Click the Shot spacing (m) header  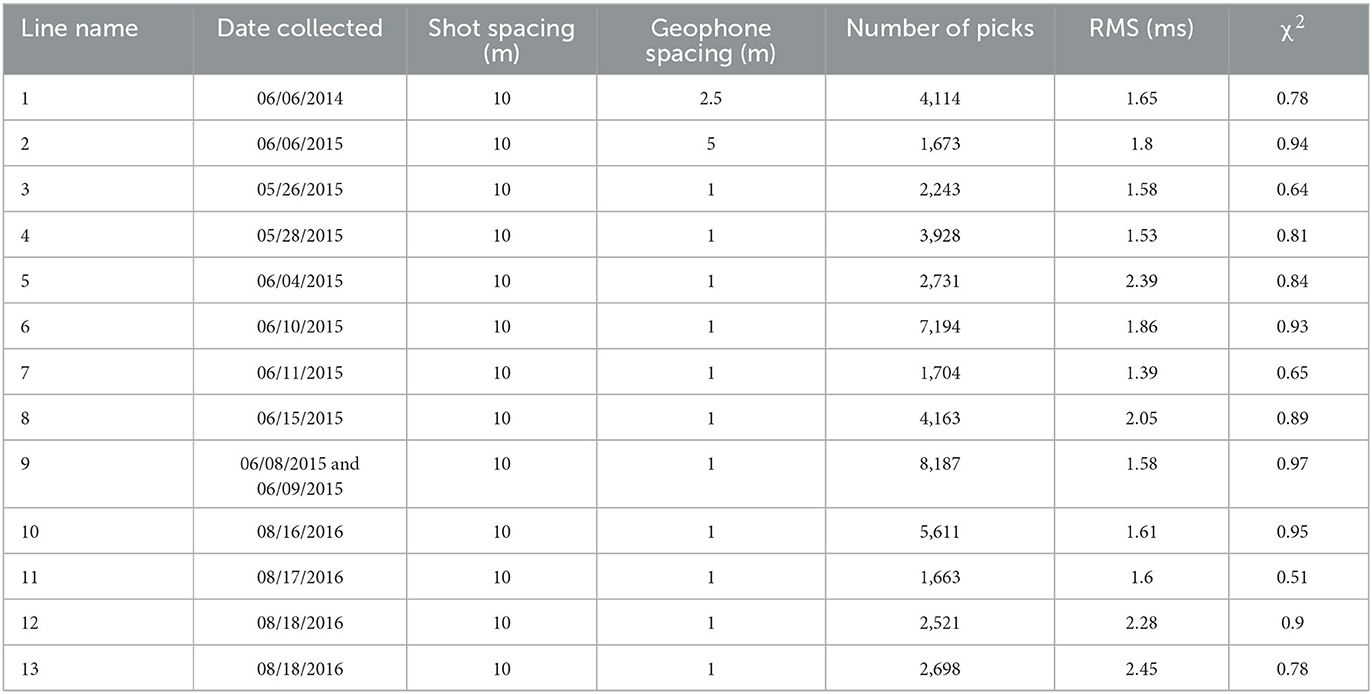(501, 40)
